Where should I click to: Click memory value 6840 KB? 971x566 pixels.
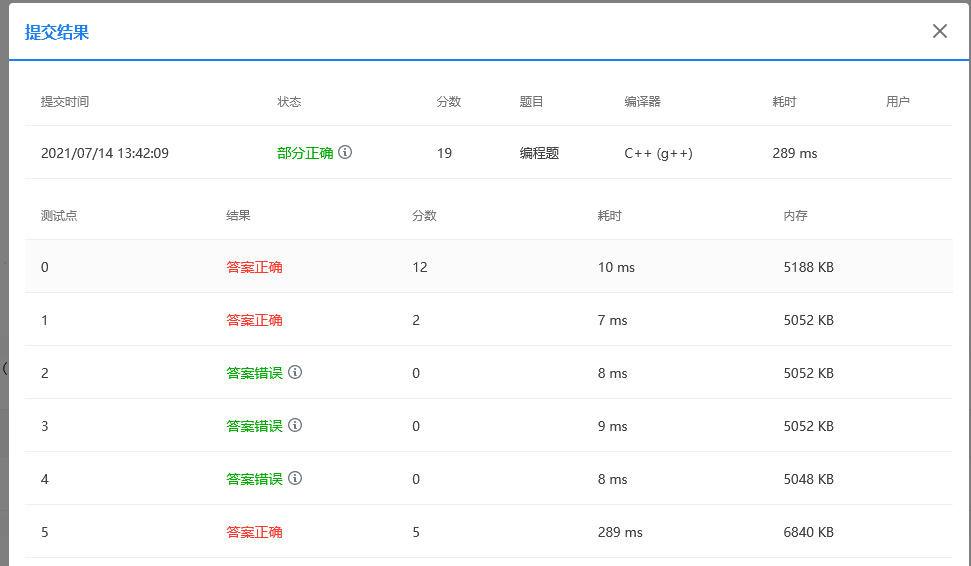pos(808,532)
